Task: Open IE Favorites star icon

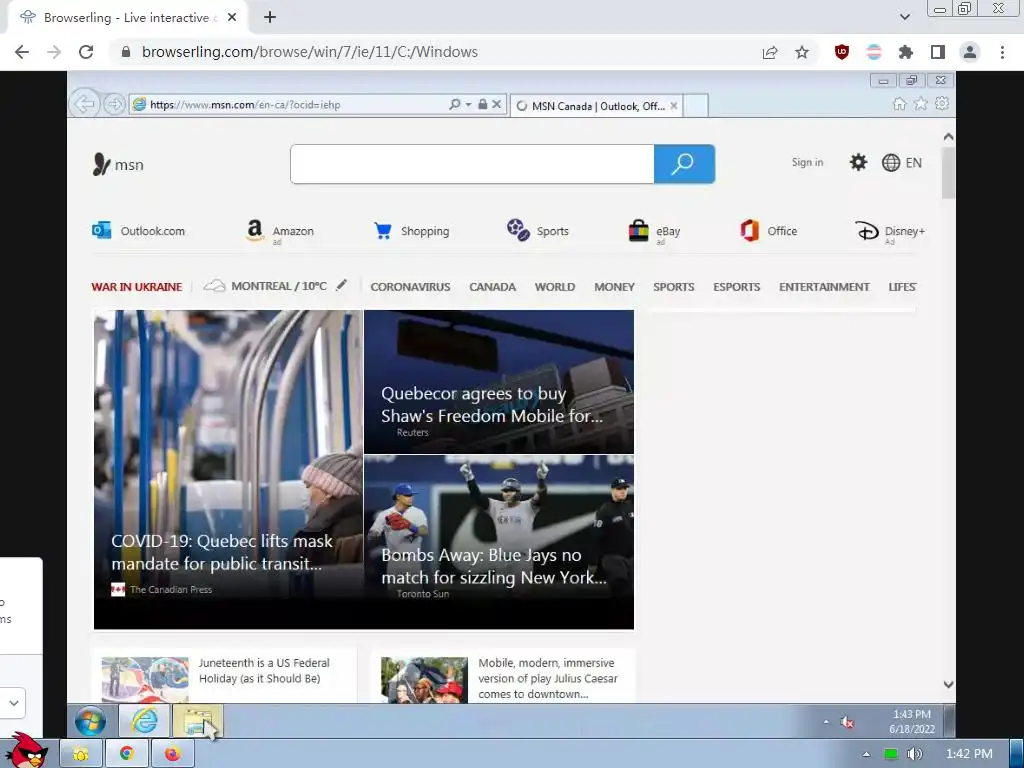Action: [921, 104]
